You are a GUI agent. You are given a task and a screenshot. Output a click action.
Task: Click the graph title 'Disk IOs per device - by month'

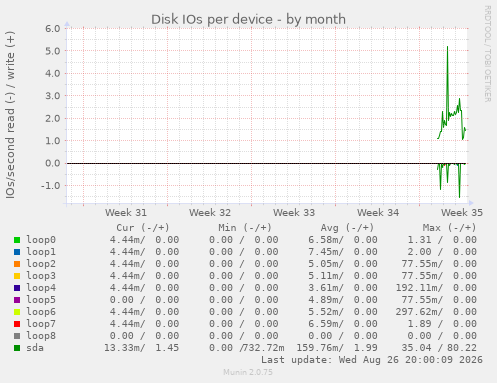tap(248, 19)
